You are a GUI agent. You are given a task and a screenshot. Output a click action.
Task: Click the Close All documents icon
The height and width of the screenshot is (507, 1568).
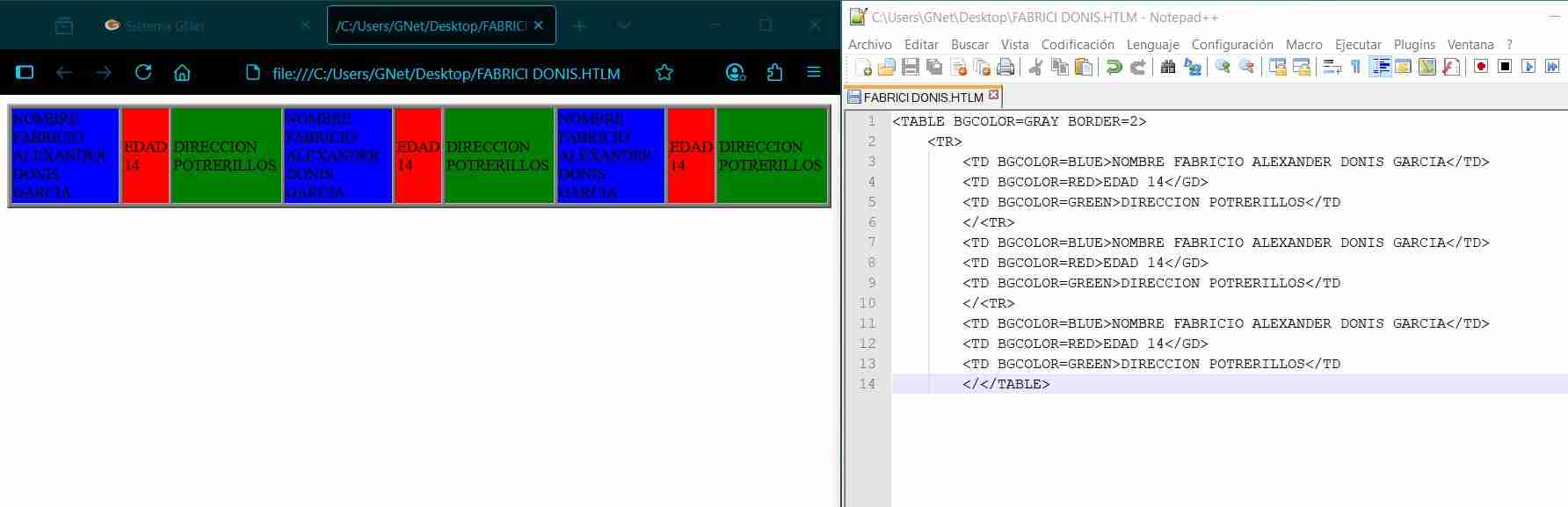pos(982,67)
